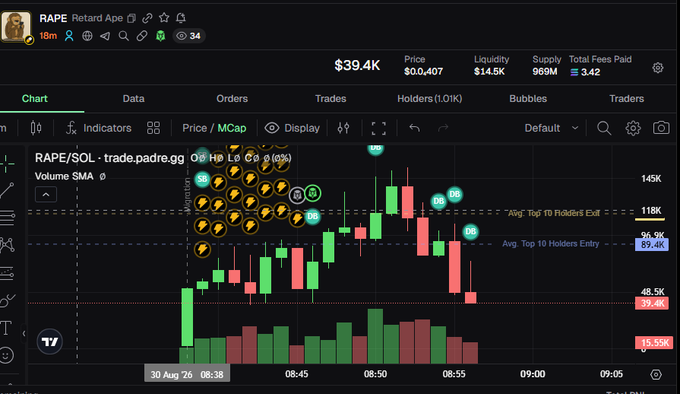This screenshot has height=394, width=680.
Task: Star the RAPE token as favorite
Action: [x=164, y=18]
